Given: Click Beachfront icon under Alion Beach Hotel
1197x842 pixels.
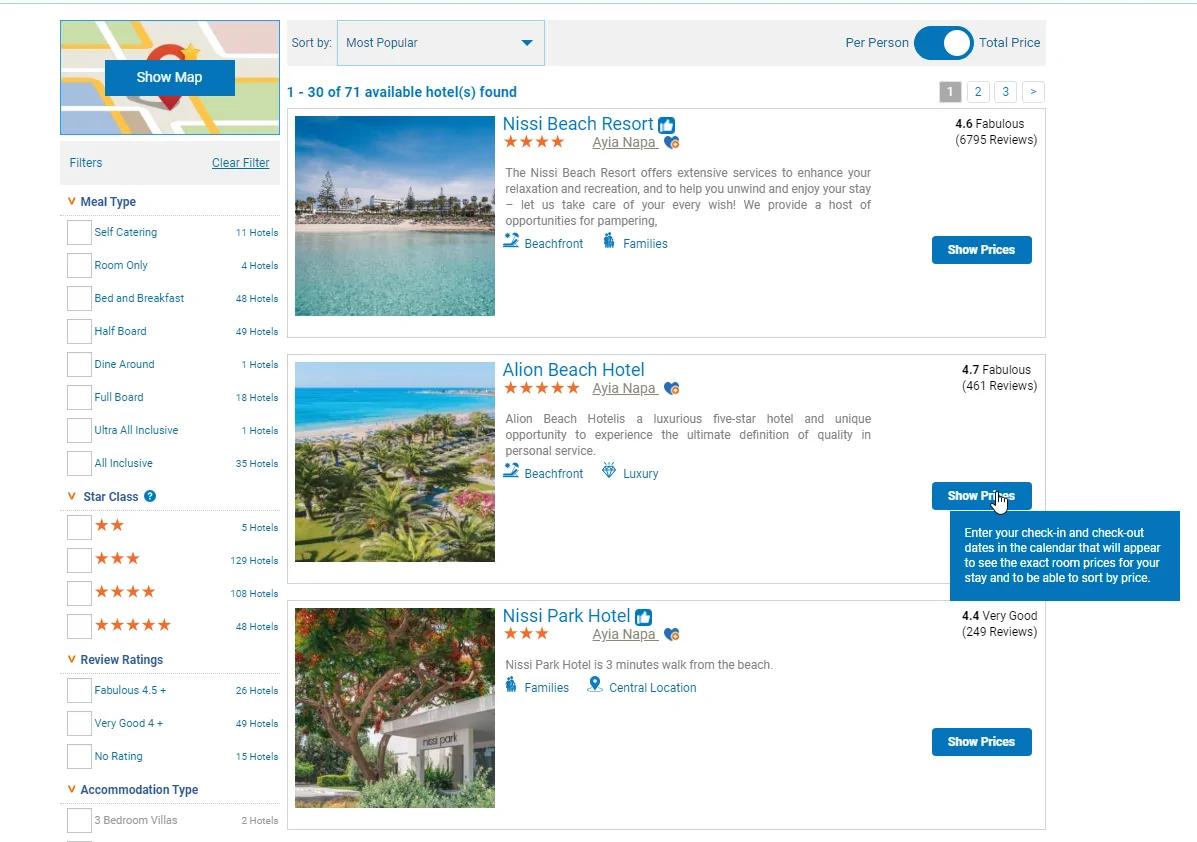Looking at the screenshot, I should pyautogui.click(x=511, y=471).
